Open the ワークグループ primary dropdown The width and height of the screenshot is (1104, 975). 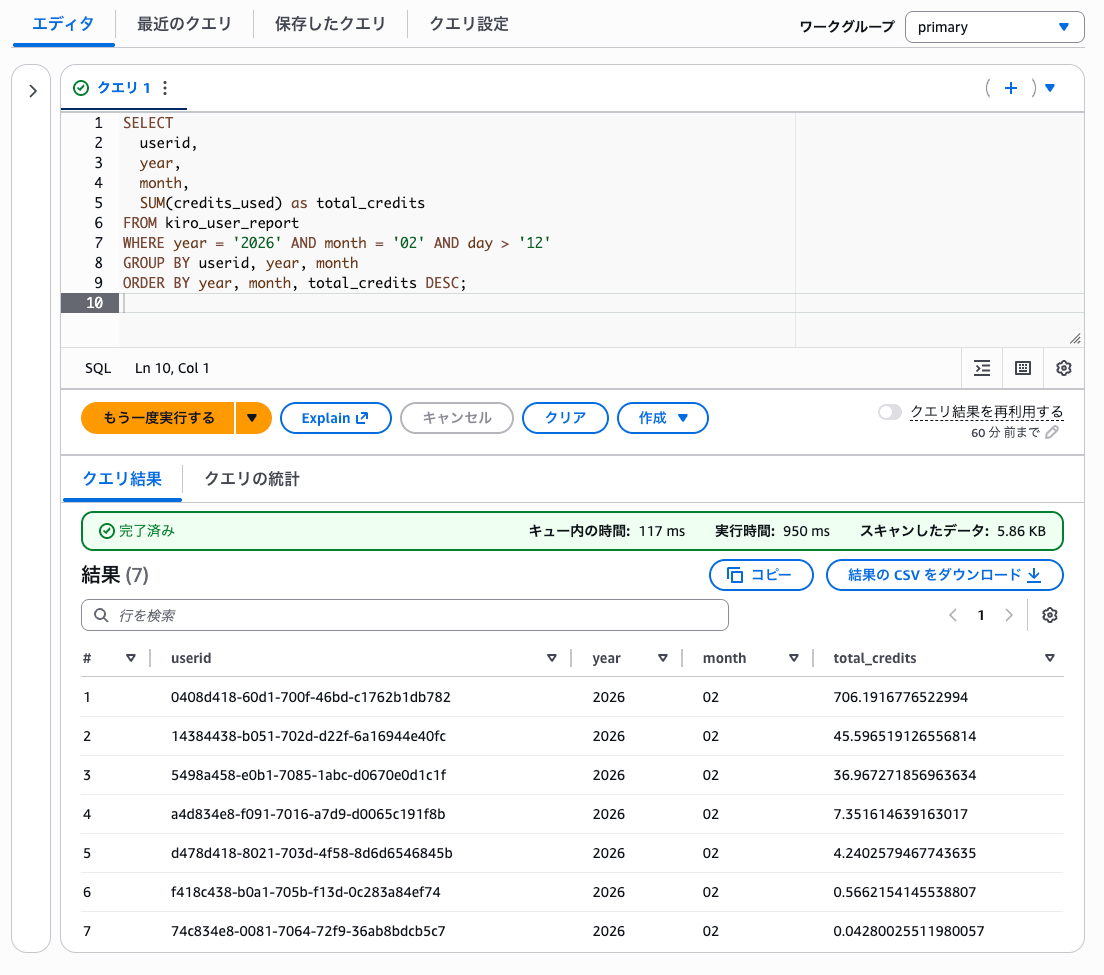pyautogui.click(x=994, y=27)
